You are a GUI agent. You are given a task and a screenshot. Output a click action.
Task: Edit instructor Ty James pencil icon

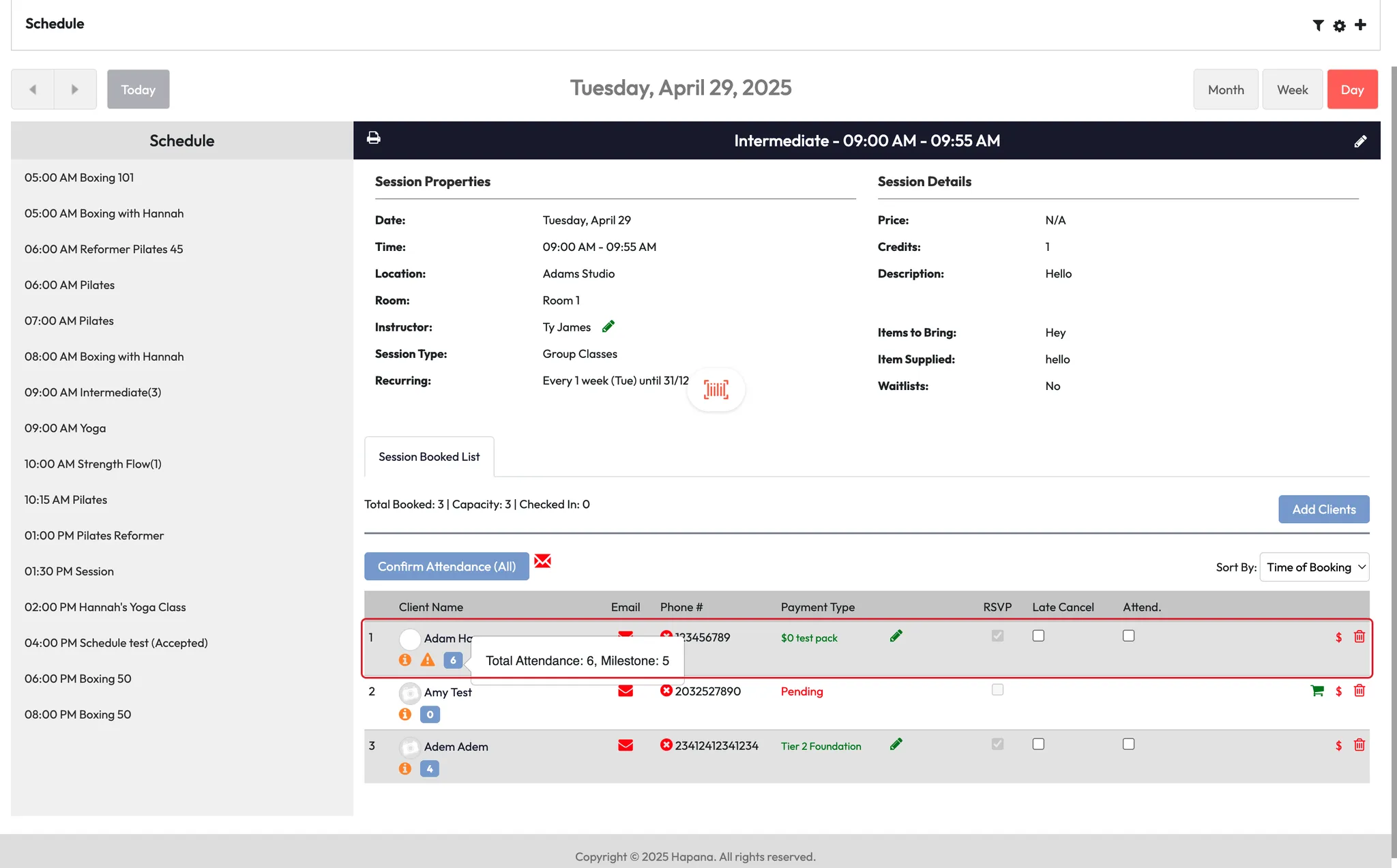click(x=608, y=327)
